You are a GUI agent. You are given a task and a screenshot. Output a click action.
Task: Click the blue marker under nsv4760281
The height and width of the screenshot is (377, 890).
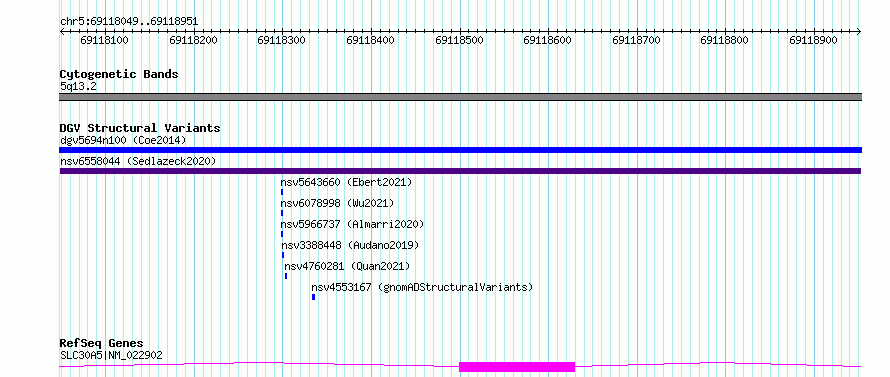pyautogui.click(x=286, y=276)
